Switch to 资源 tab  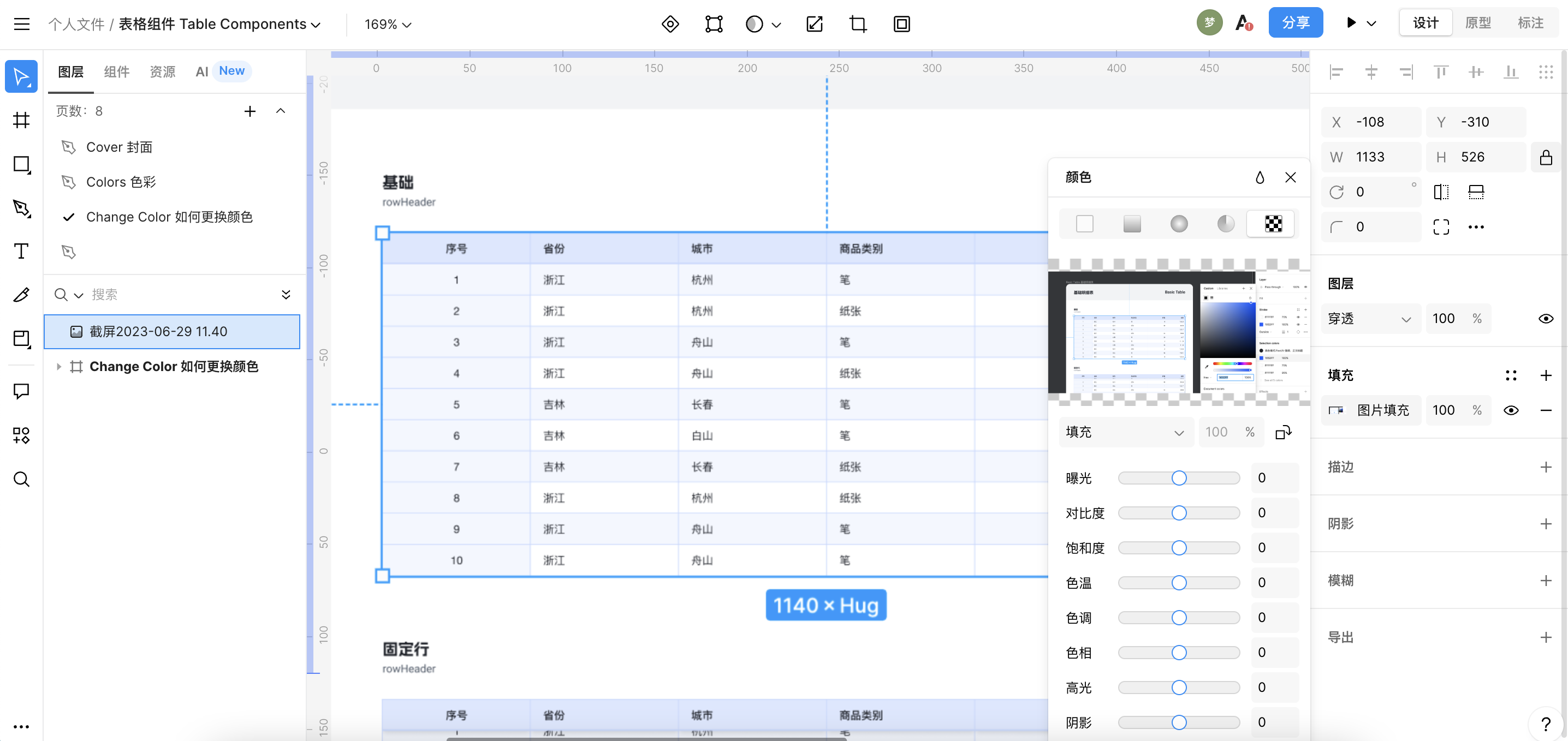(x=163, y=72)
